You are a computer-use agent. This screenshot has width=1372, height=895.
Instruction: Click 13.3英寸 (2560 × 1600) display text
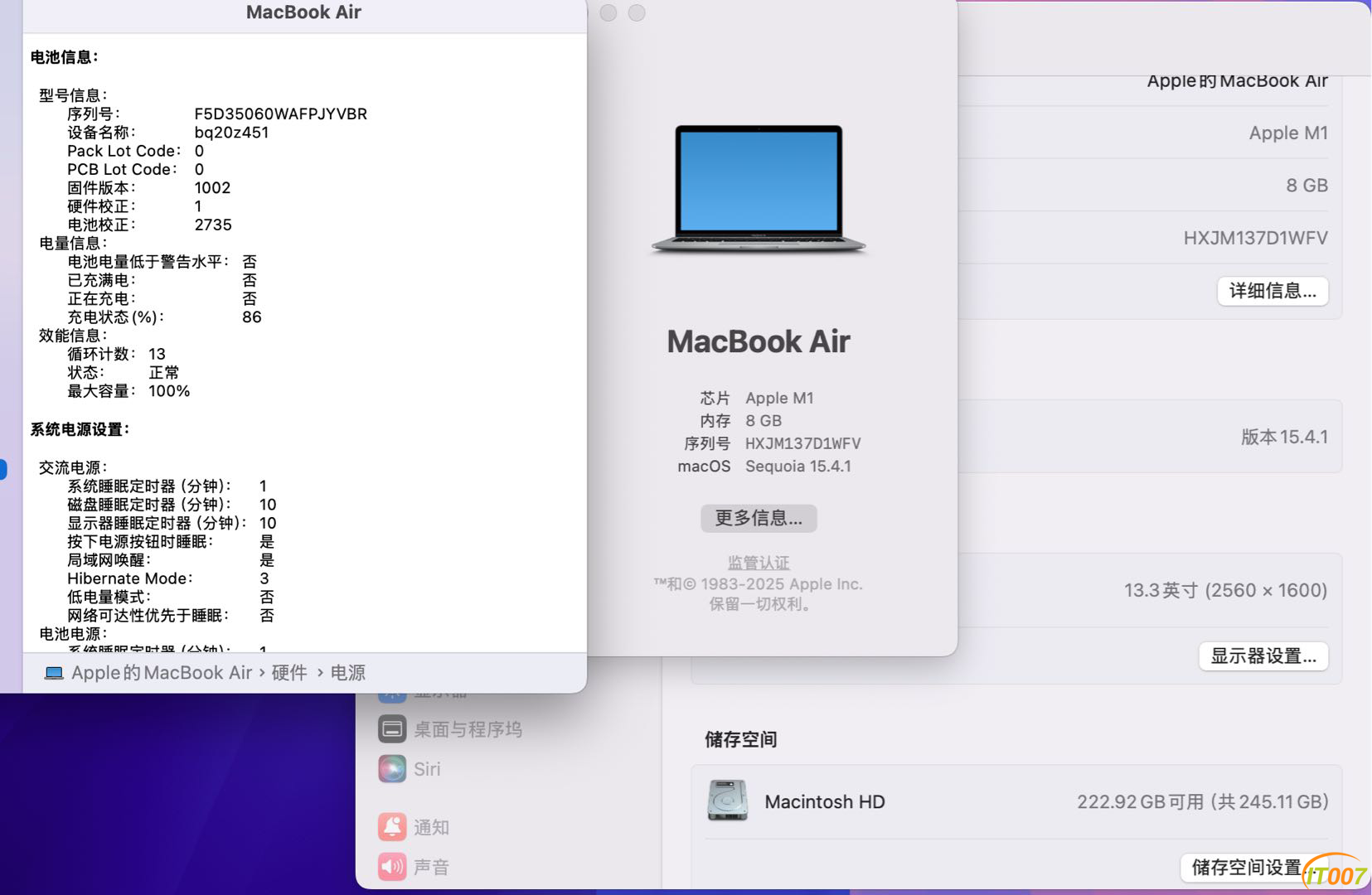click(1225, 590)
